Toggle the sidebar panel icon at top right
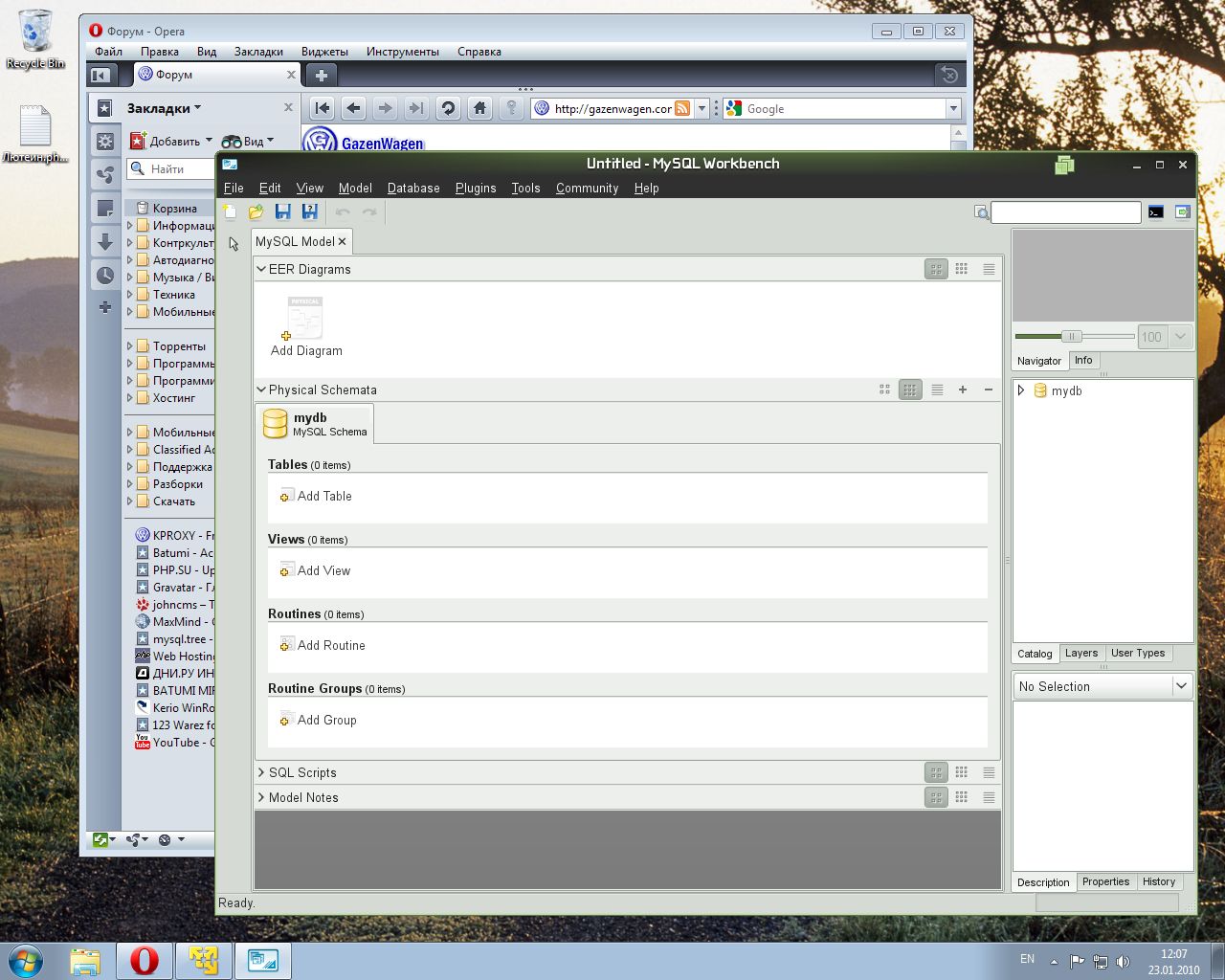The width and height of the screenshot is (1225, 980). [x=1183, y=212]
